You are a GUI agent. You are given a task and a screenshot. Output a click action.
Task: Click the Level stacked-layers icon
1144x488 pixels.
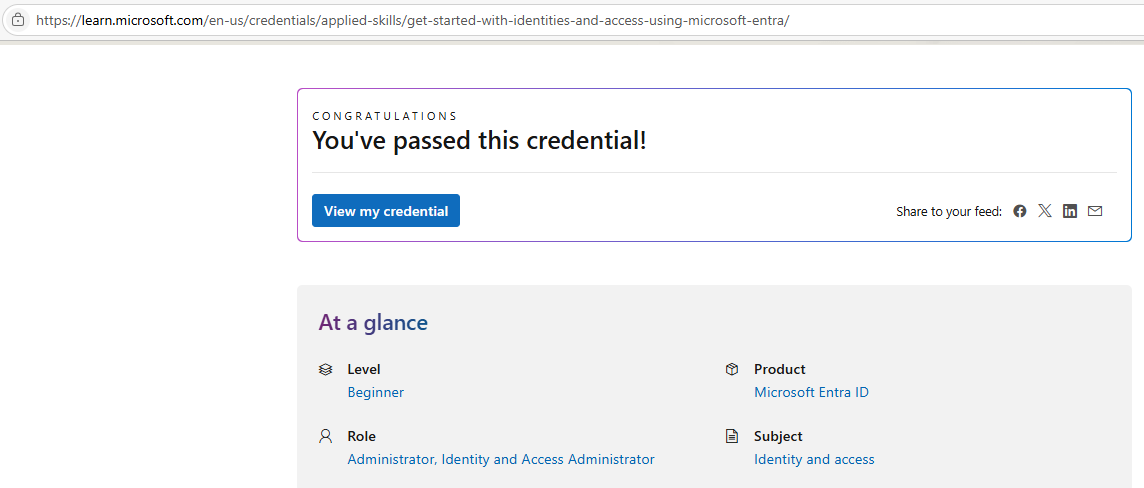(325, 369)
